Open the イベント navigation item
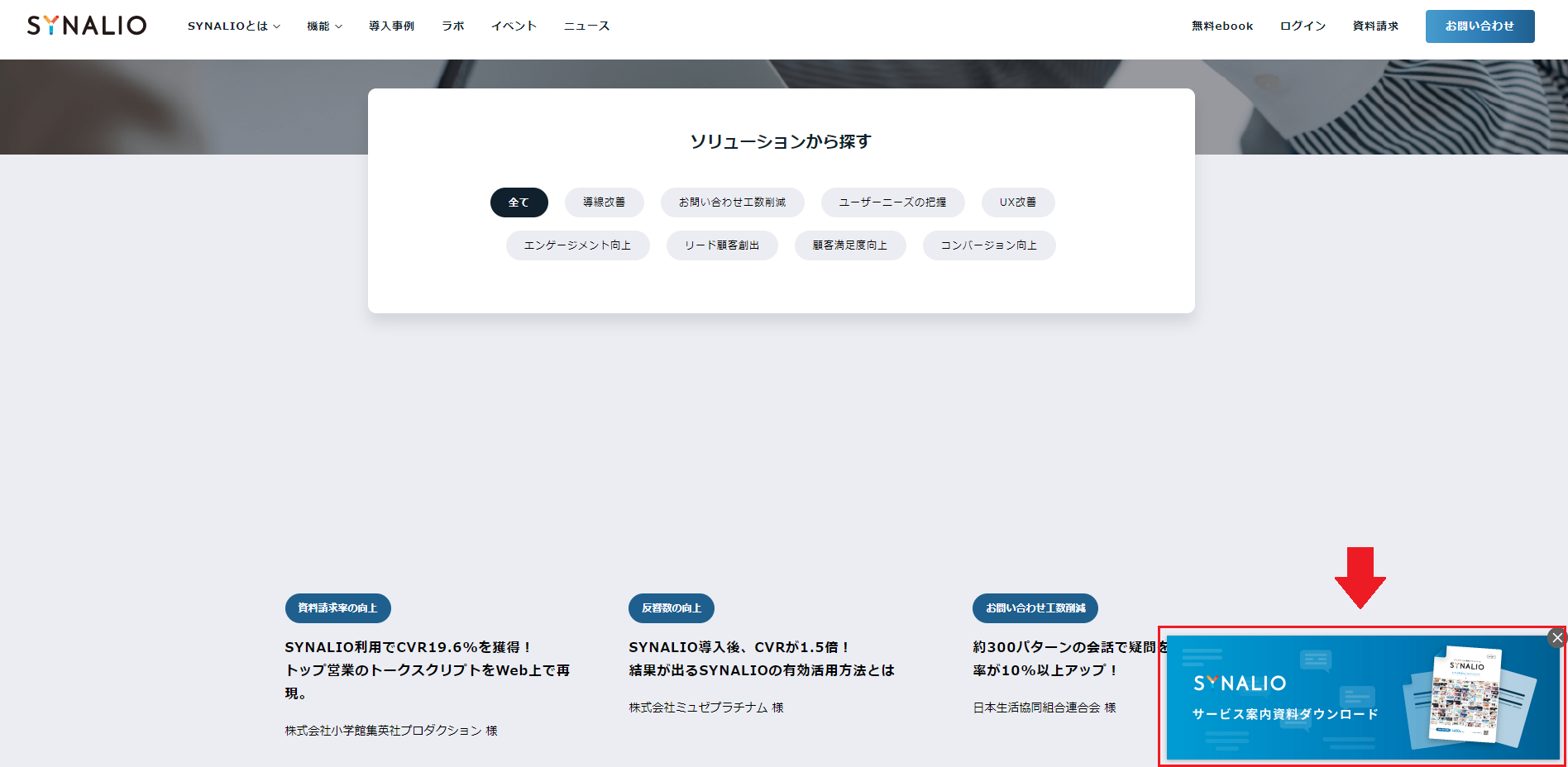Image resolution: width=1568 pixels, height=767 pixels. click(x=514, y=26)
